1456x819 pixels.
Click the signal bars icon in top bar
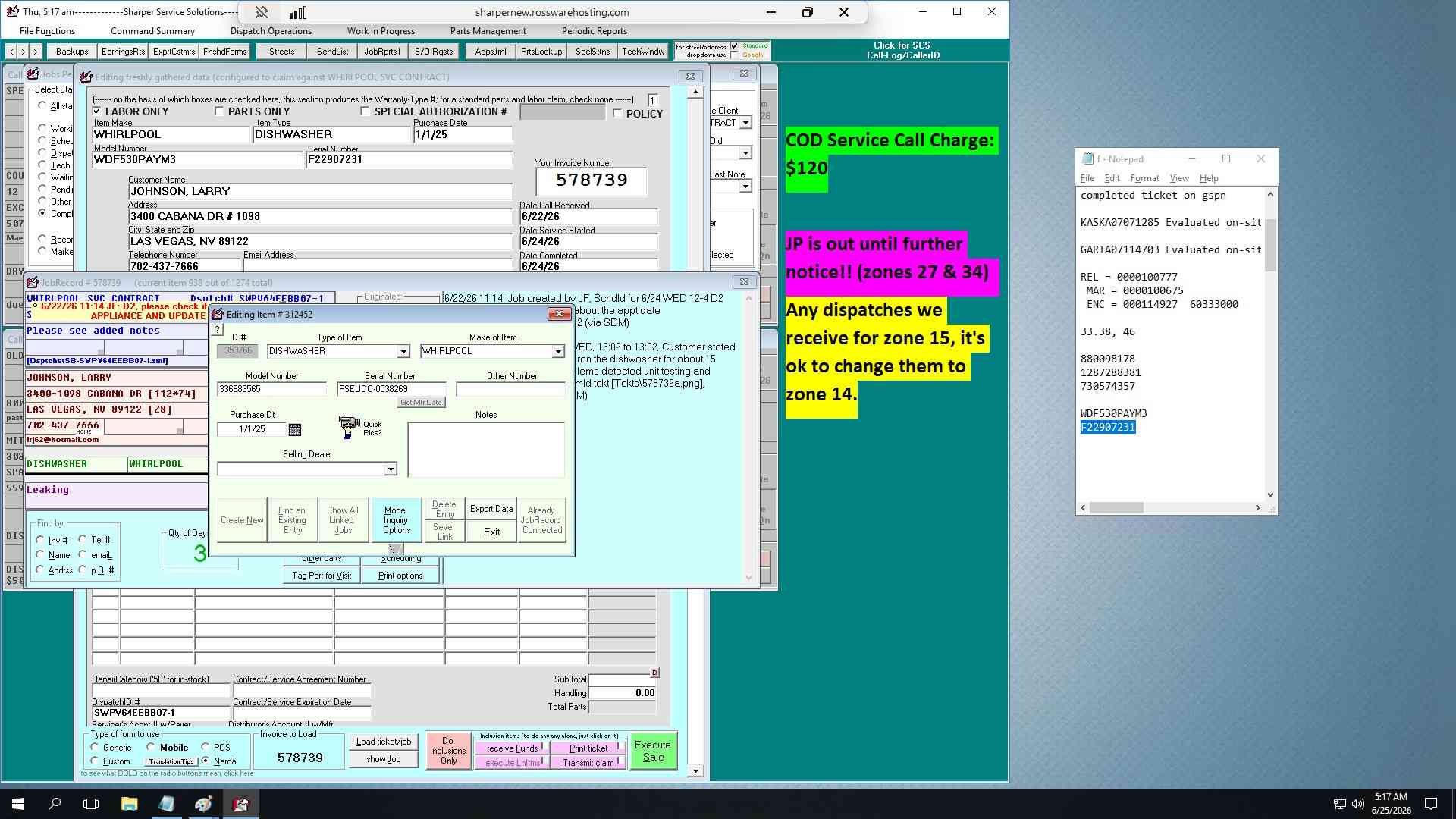pyautogui.click(x=298, y=12)
